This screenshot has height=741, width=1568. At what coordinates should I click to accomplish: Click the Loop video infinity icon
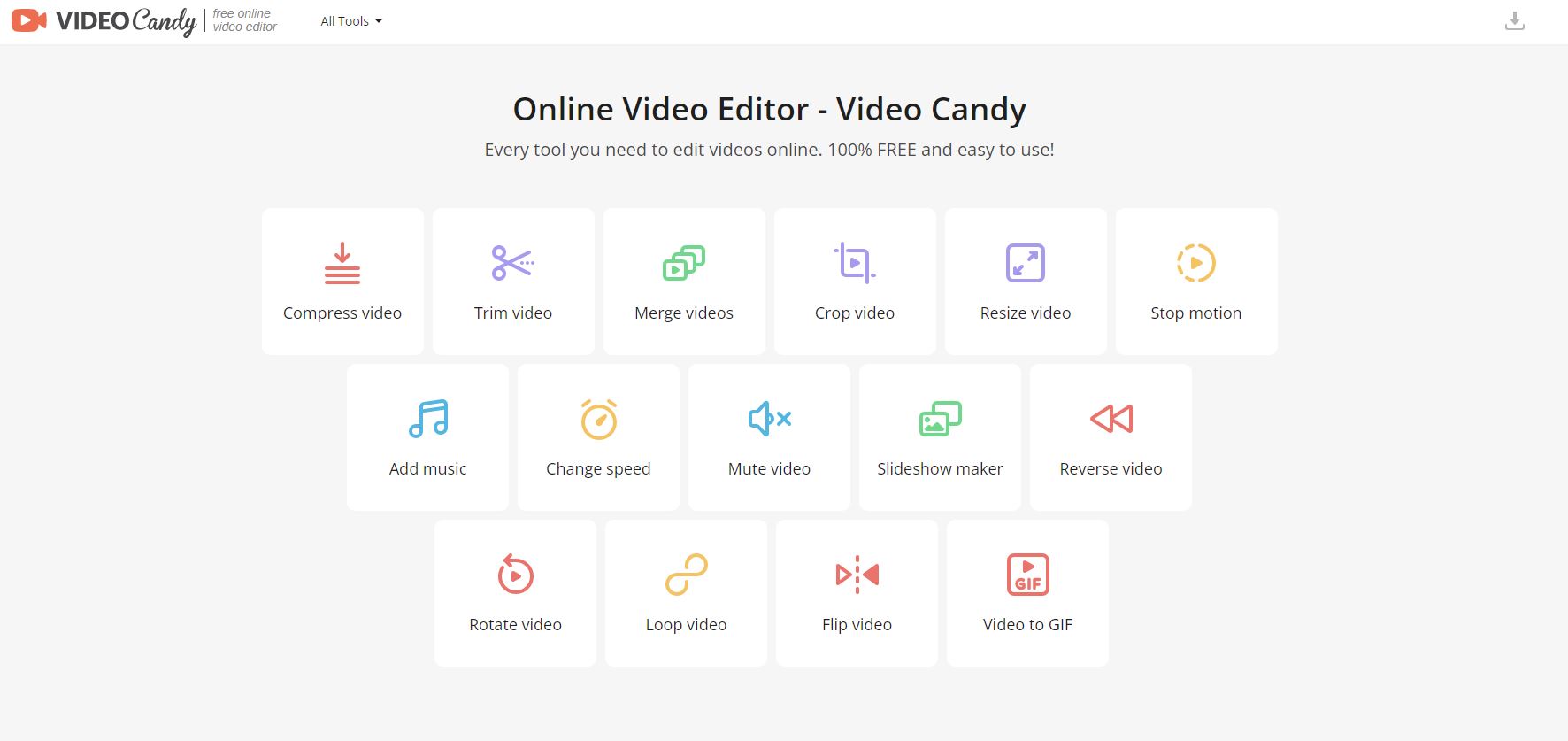pyautogui.click(x=687, y=575)
